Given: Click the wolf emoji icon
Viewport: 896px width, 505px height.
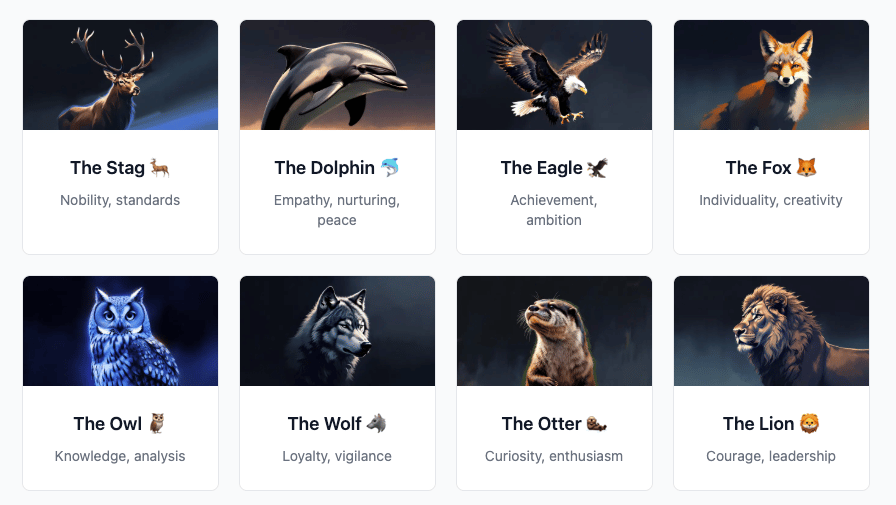Looking at the screenshot, I should [377, 424].
